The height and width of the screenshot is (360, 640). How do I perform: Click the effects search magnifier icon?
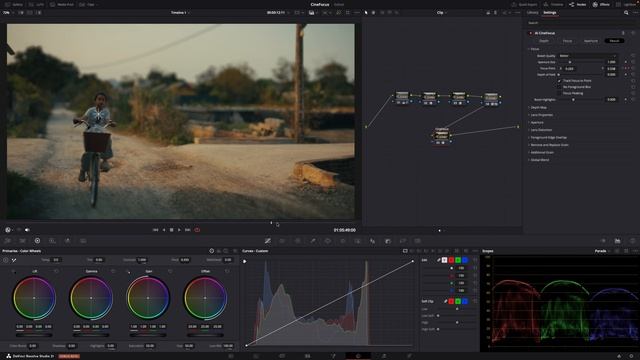[x=626, y=13]
